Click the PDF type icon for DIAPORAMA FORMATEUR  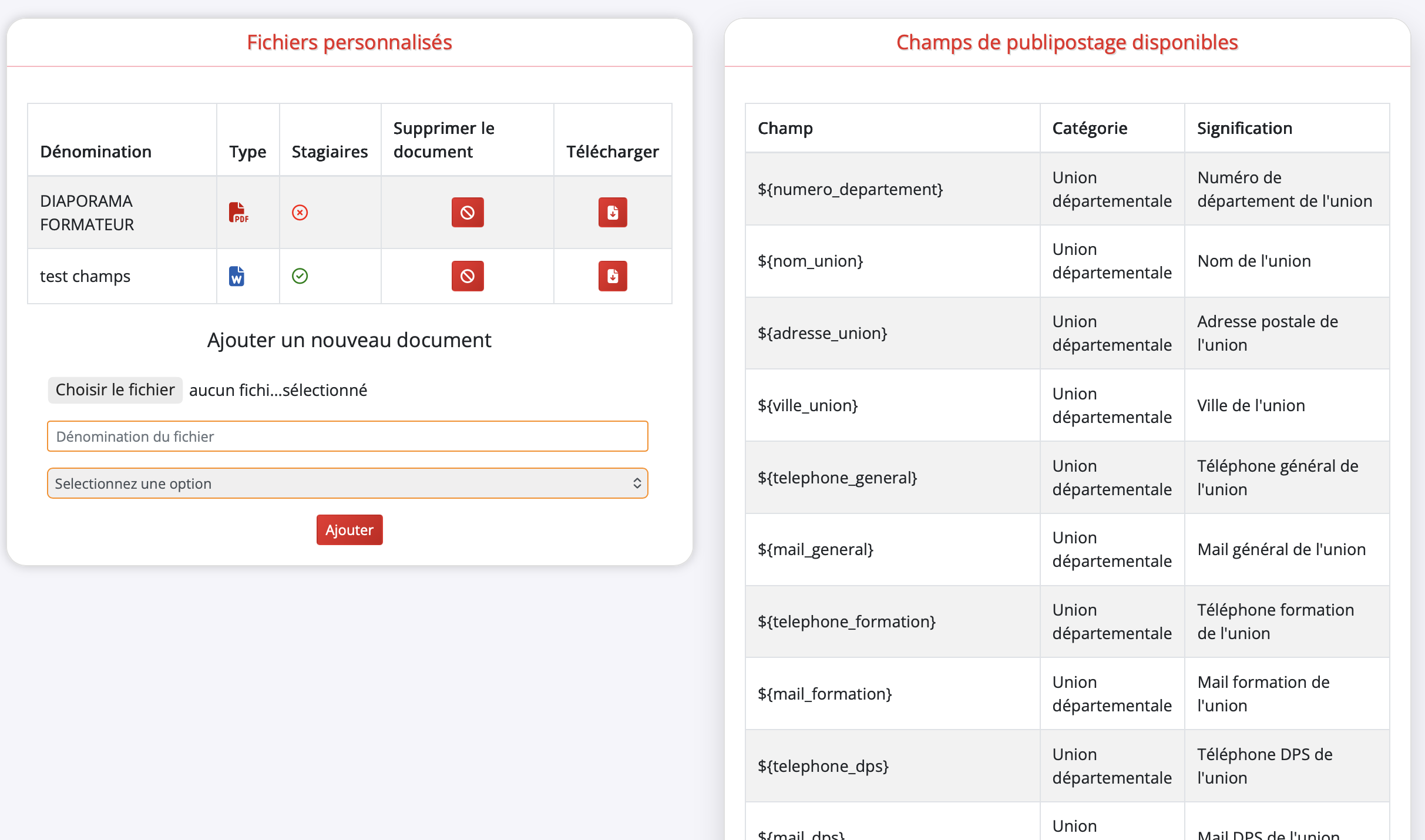click(x=239, y=212)
